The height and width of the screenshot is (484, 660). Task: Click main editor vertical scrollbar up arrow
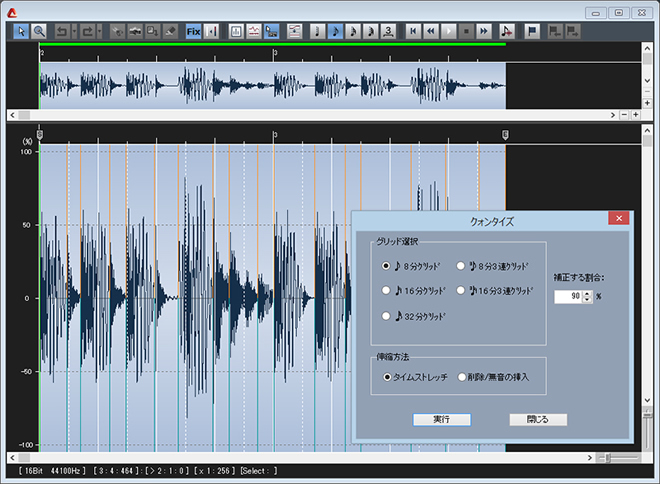pos(647,131)
